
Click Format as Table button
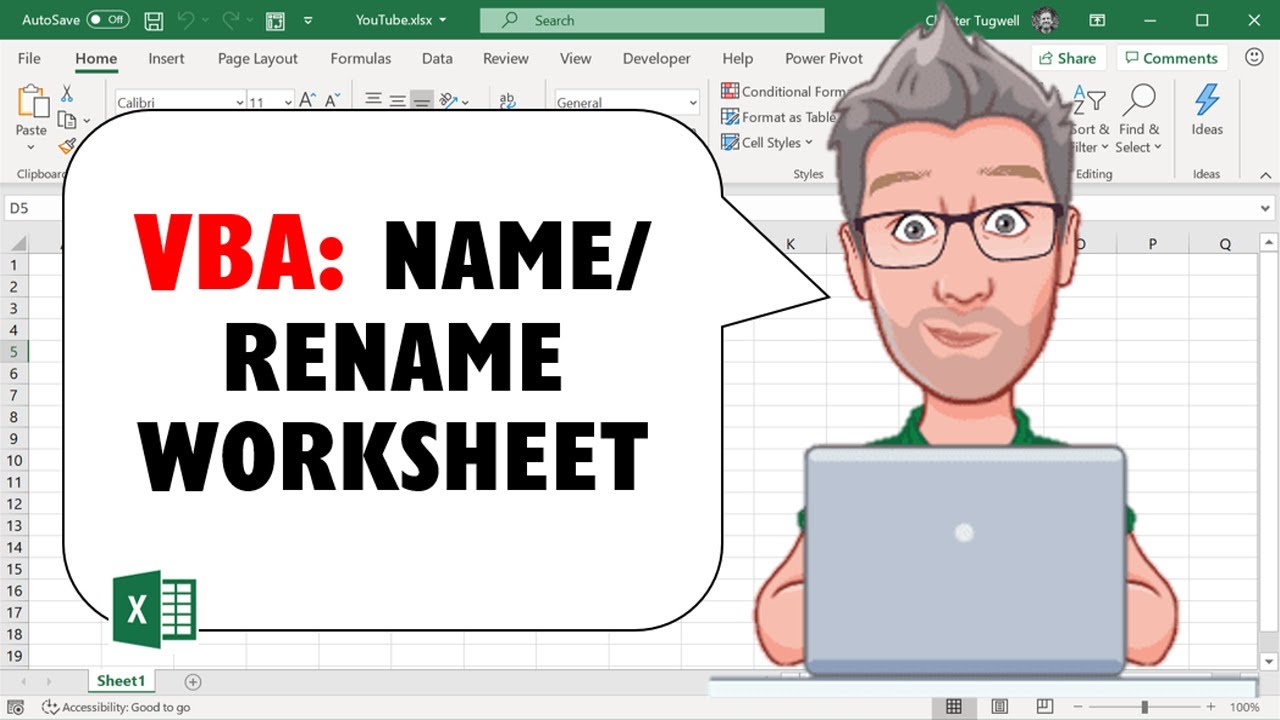(x=778, y=117)
